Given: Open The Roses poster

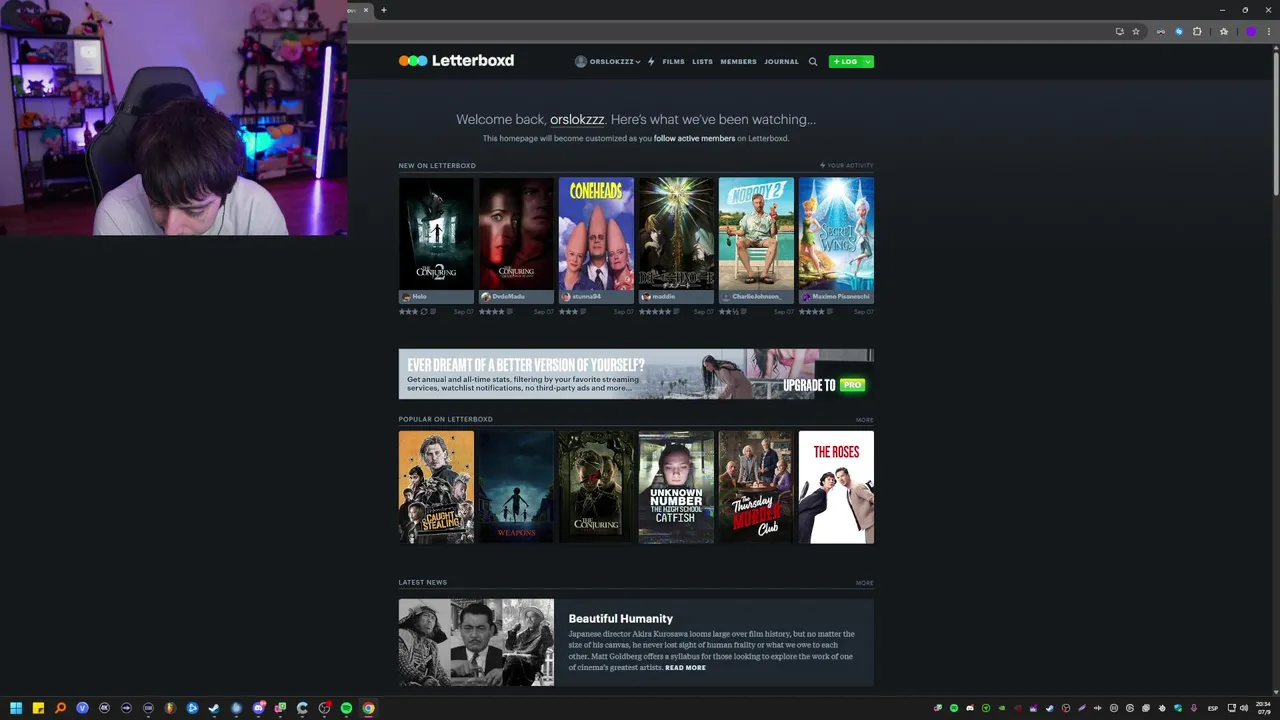Looking at the screenshot, I should click(836, 487).
